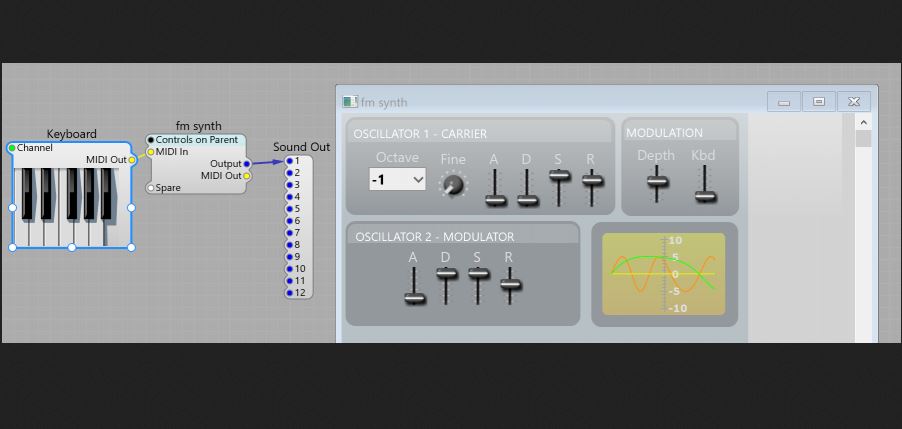Select the fm synth module title
The image size is (902, 429).
(198, 126)
